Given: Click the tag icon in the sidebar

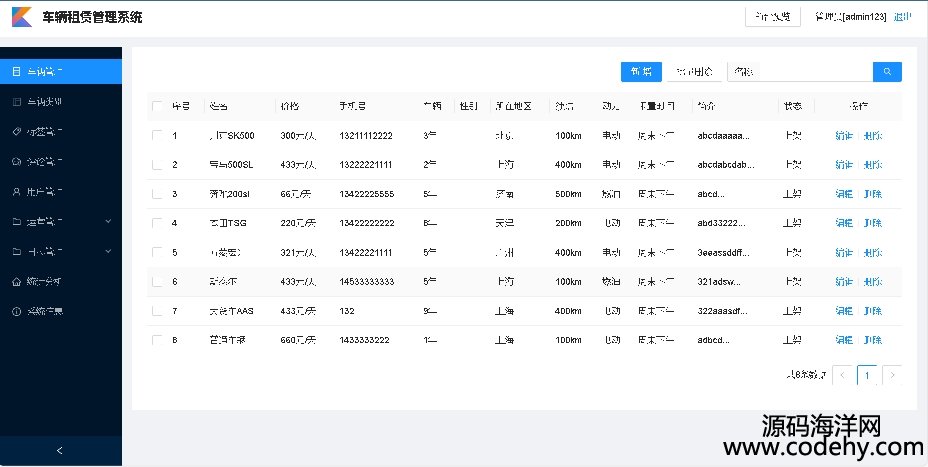Looking at the screenshot, I should 16,131.
